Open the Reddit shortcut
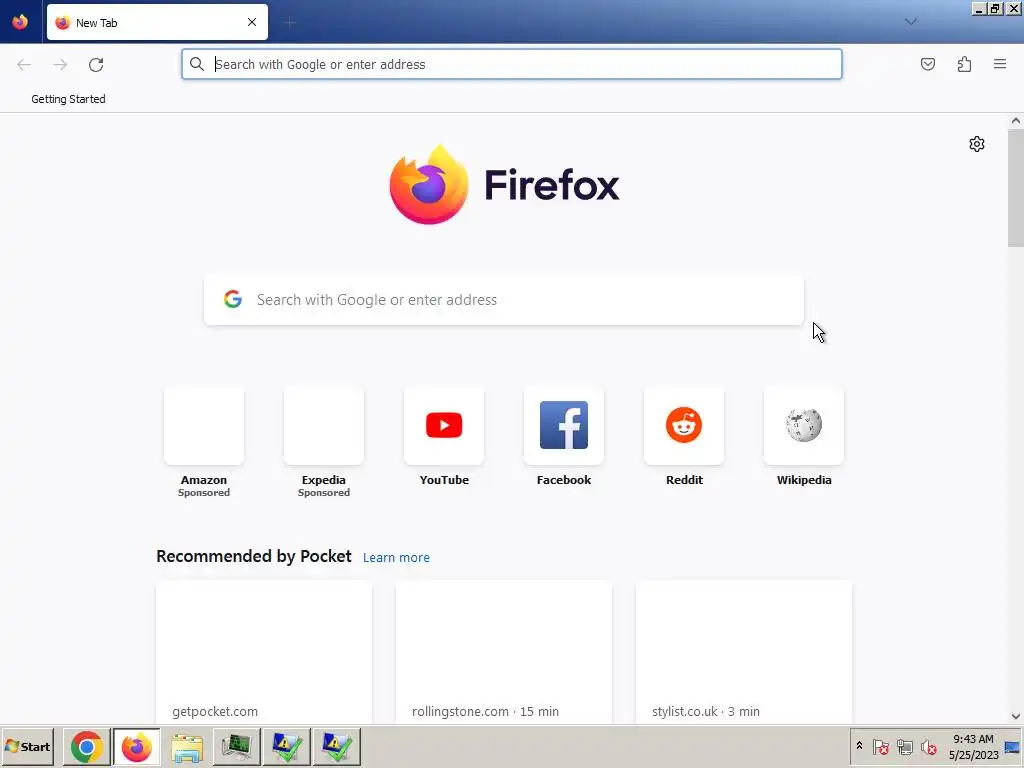Viewport: 1024px width, 768px height. [684, 438]
